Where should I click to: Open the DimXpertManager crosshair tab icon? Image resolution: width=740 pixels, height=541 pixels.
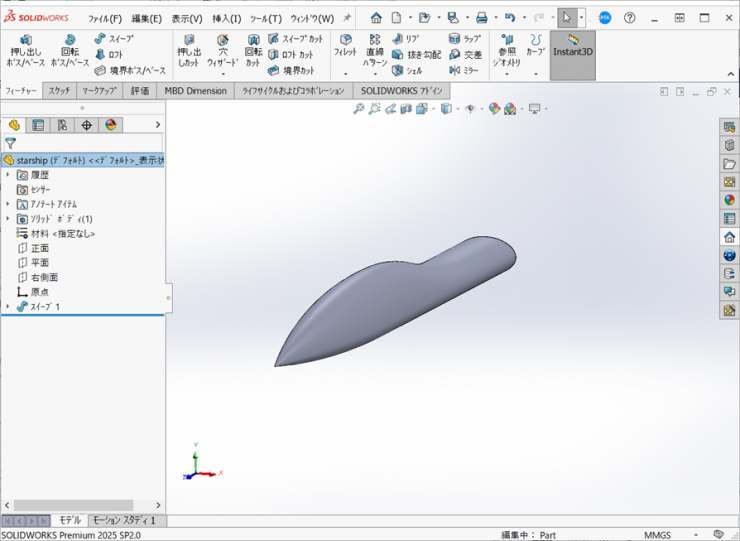(x=86, y=125)
